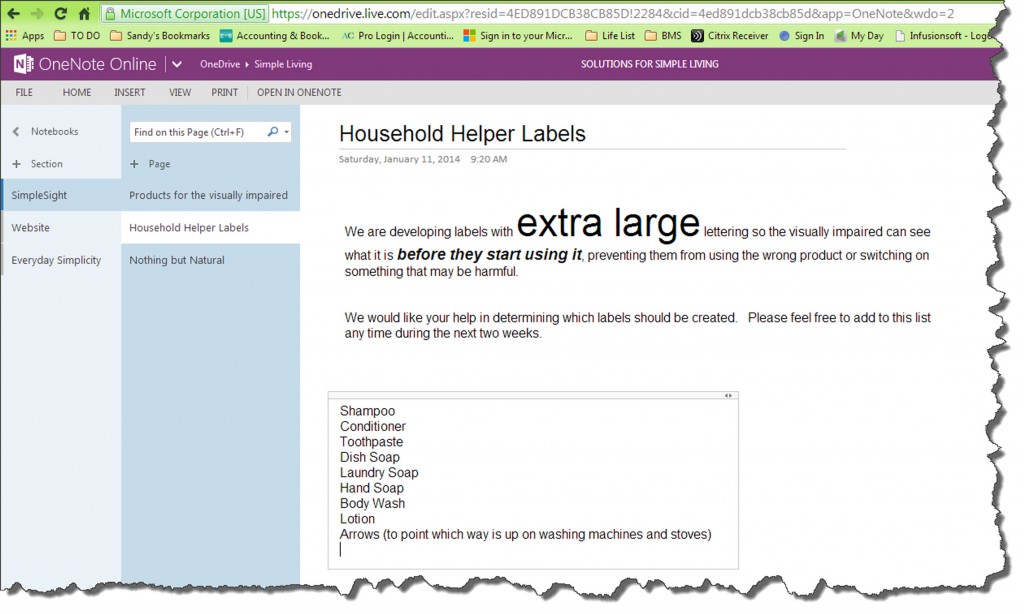Expand the OneNote Online app switcher dropdown
Viewport: 1024px width, 614px height.
(x=177, y=64)
